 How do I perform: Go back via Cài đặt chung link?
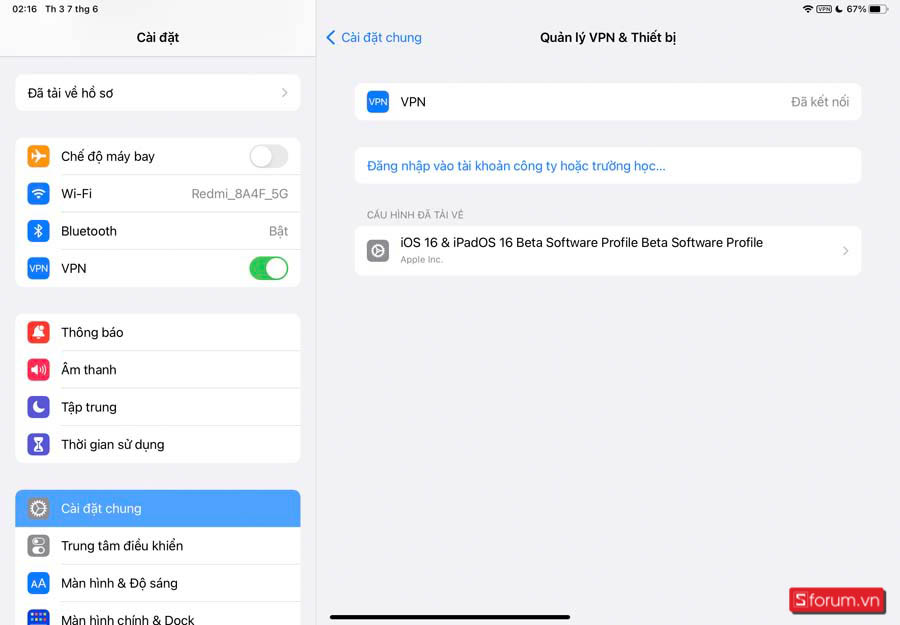[381, 37]
